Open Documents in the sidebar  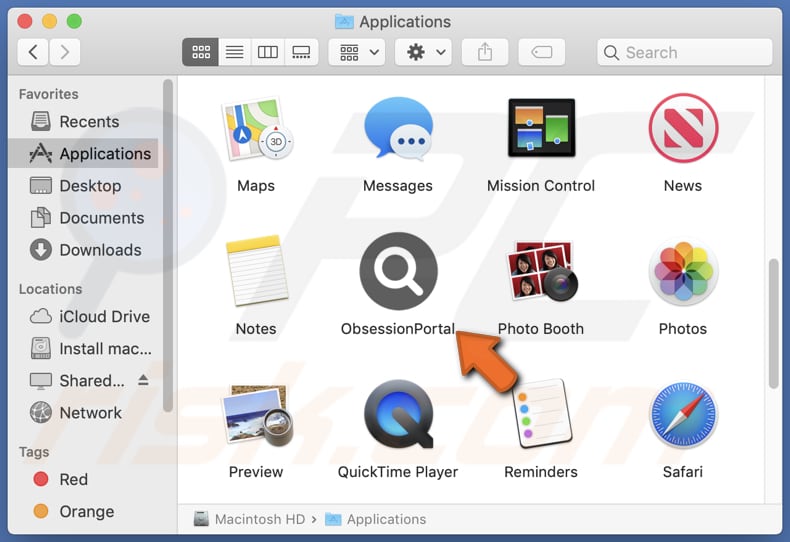coord(84,218)
